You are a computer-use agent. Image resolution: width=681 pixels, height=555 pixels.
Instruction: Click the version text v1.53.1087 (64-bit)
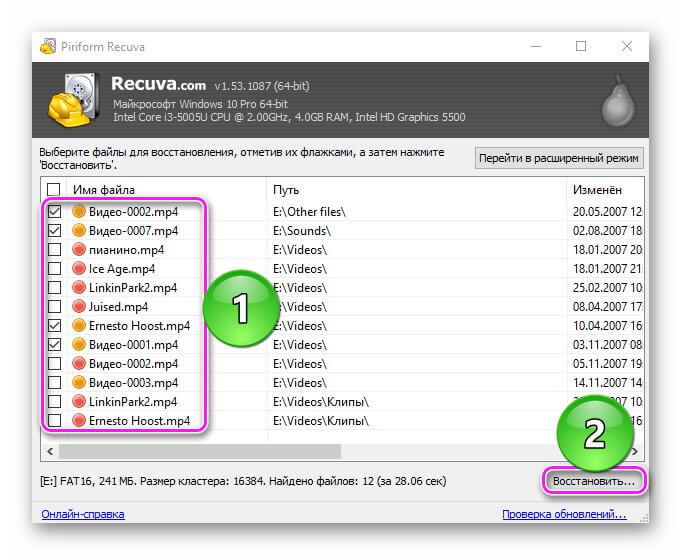[x=261, y=86]
